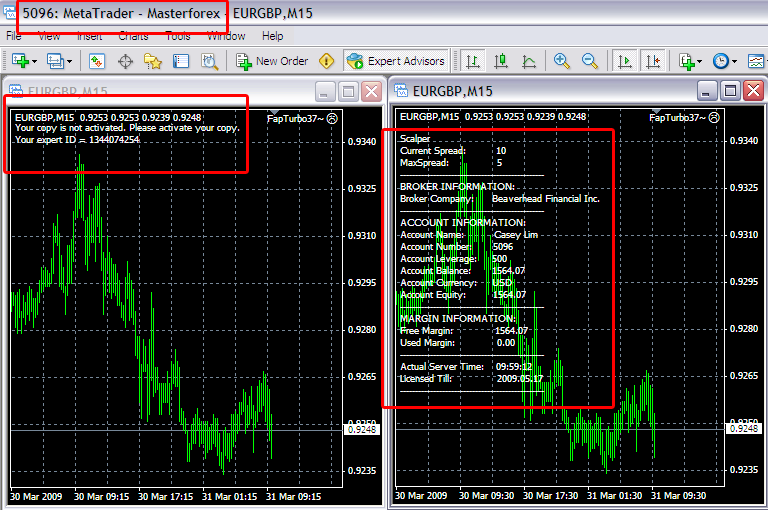
Task: Open the Window menu
Action: pos(226,36)
